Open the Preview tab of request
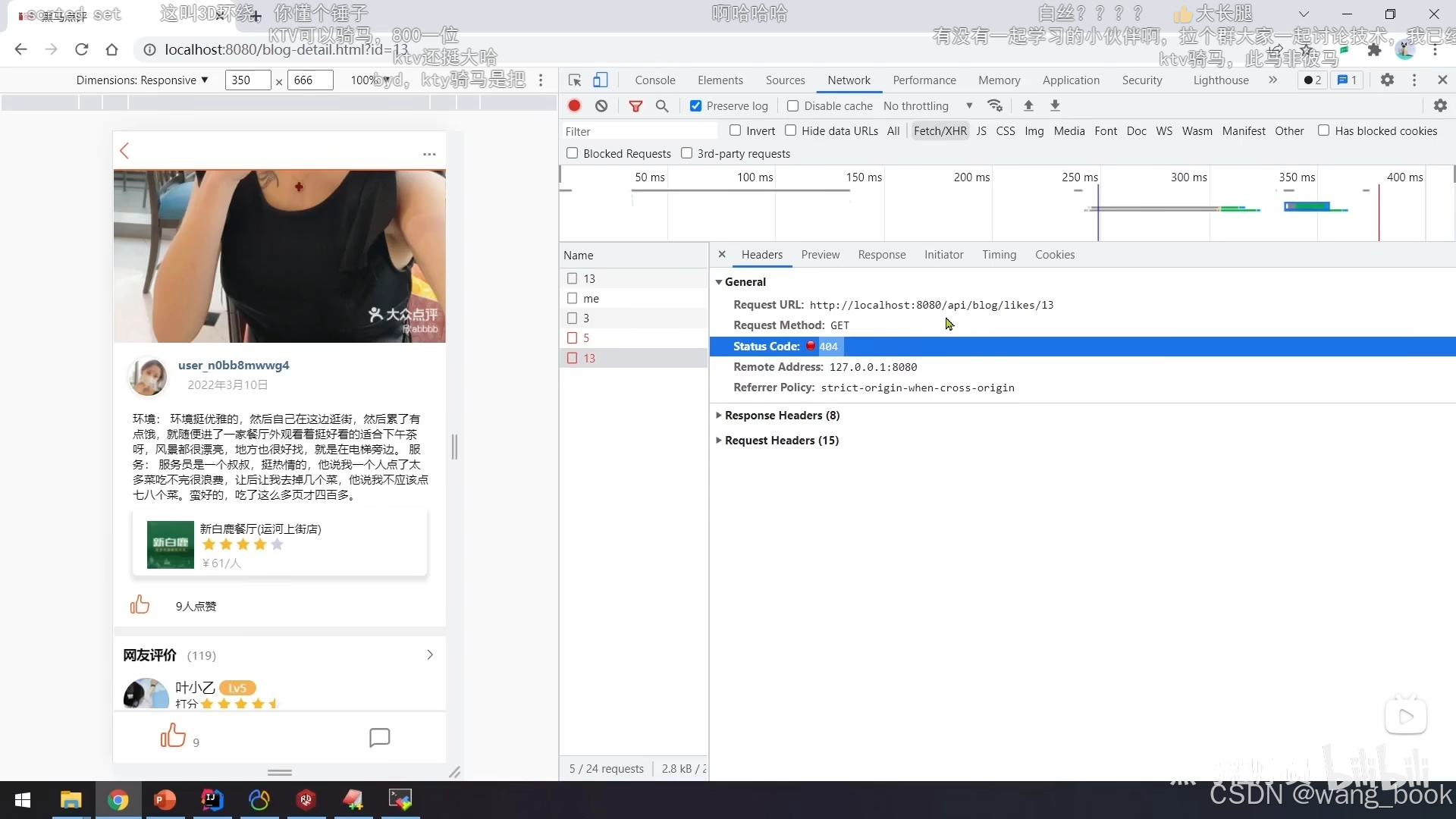 (820, 255)
